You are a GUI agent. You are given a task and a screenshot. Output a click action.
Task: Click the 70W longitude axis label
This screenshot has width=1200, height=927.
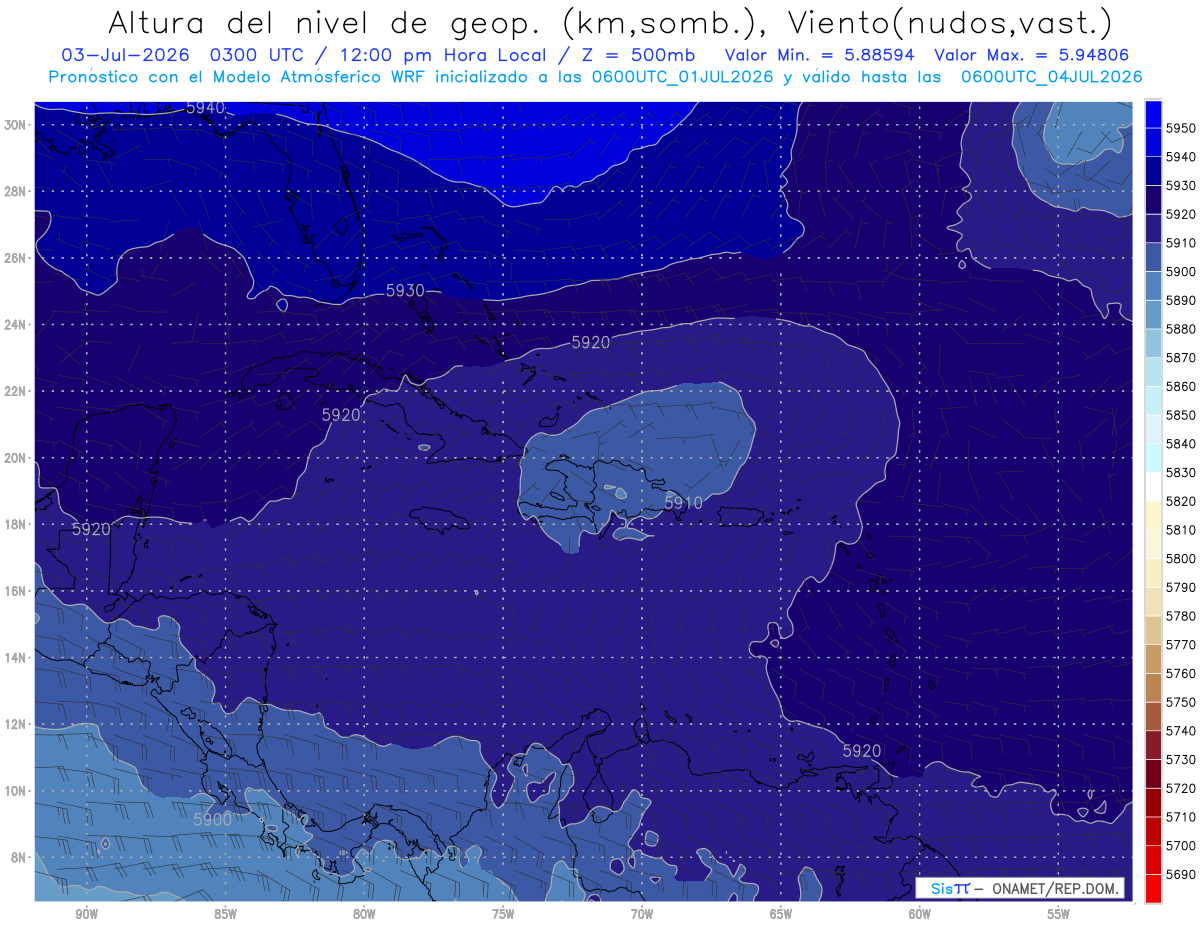tap(642, 914)
